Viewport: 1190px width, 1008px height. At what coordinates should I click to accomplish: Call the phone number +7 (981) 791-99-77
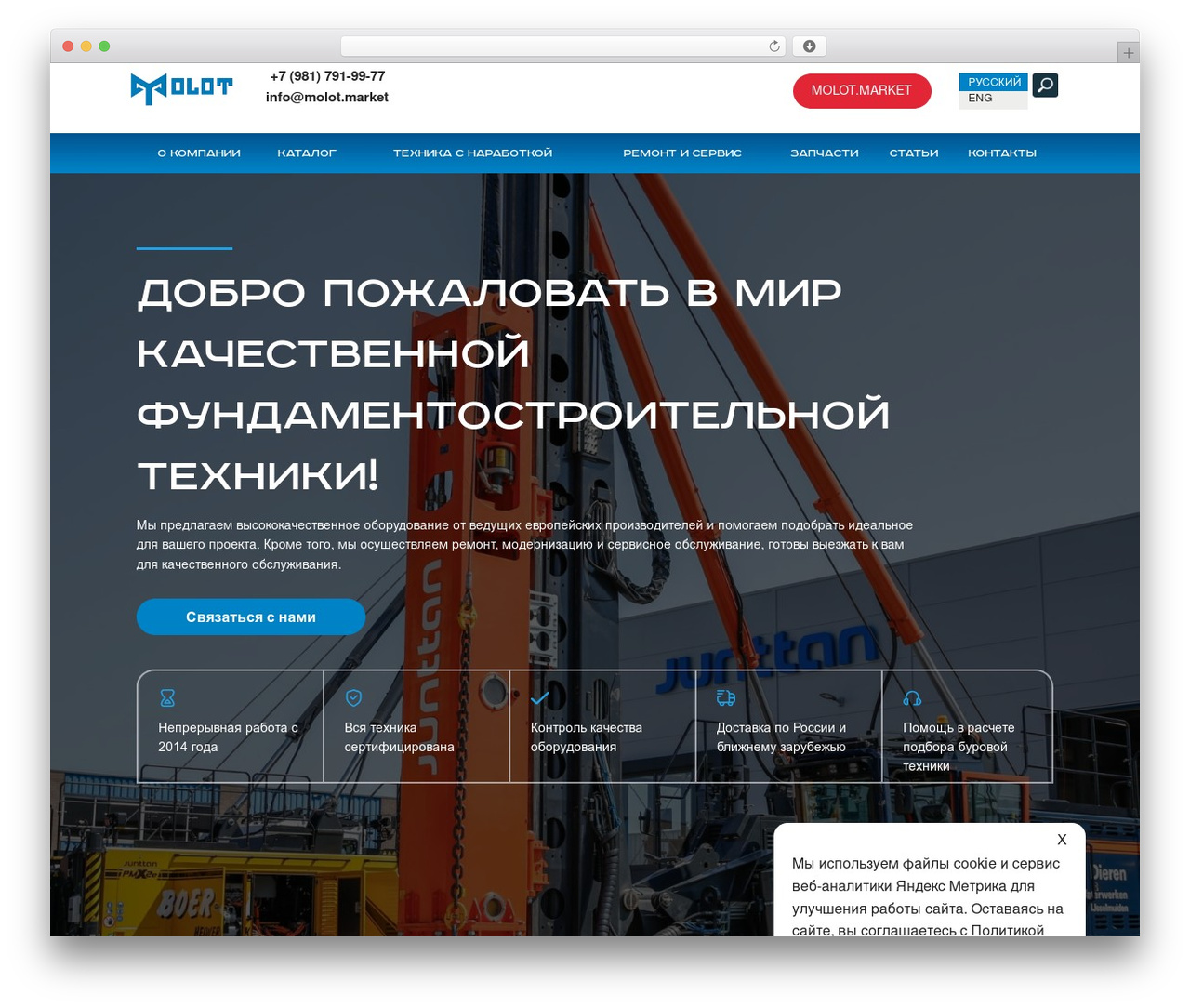(x=327, y=76)
